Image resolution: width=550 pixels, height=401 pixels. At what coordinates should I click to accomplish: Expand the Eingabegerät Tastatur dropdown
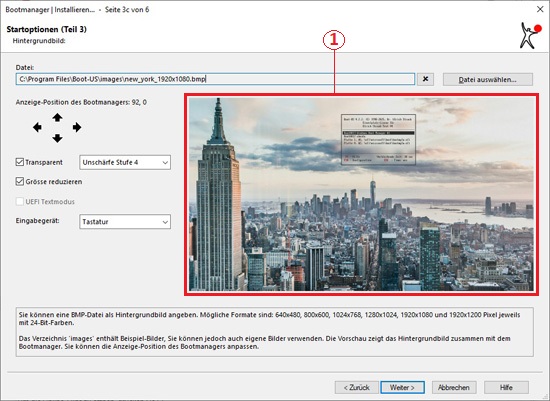tap(125, 222)
